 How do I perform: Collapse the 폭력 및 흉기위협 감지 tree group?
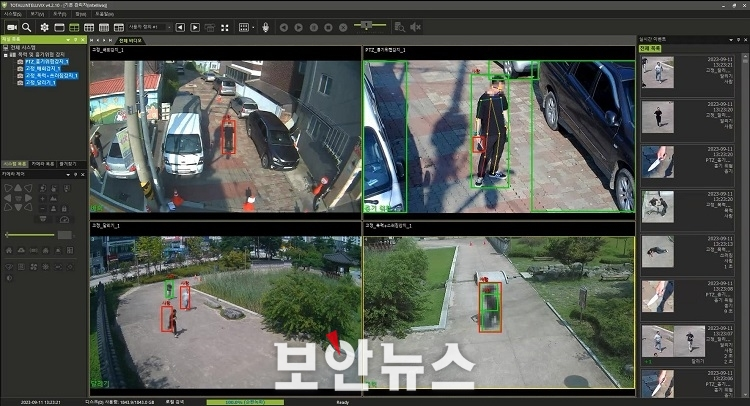(x=6, y=55)
